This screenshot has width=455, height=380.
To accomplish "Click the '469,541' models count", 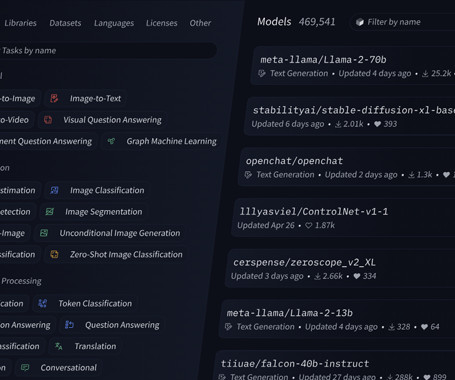I will point(317,22).
